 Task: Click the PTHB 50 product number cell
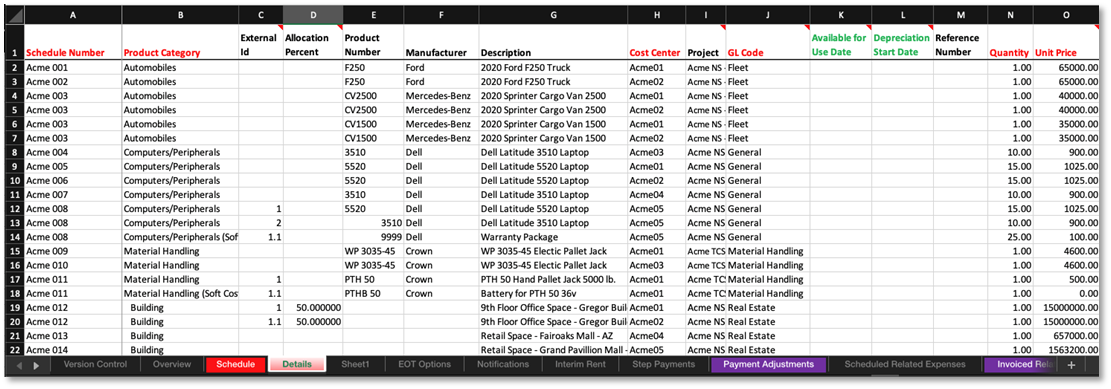(373, 293)
